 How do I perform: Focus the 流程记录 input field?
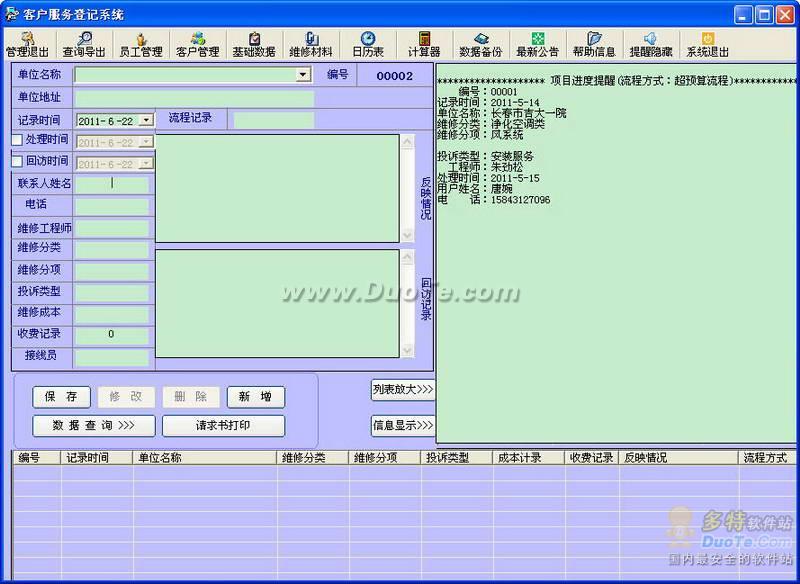click(x=274, y=120)
